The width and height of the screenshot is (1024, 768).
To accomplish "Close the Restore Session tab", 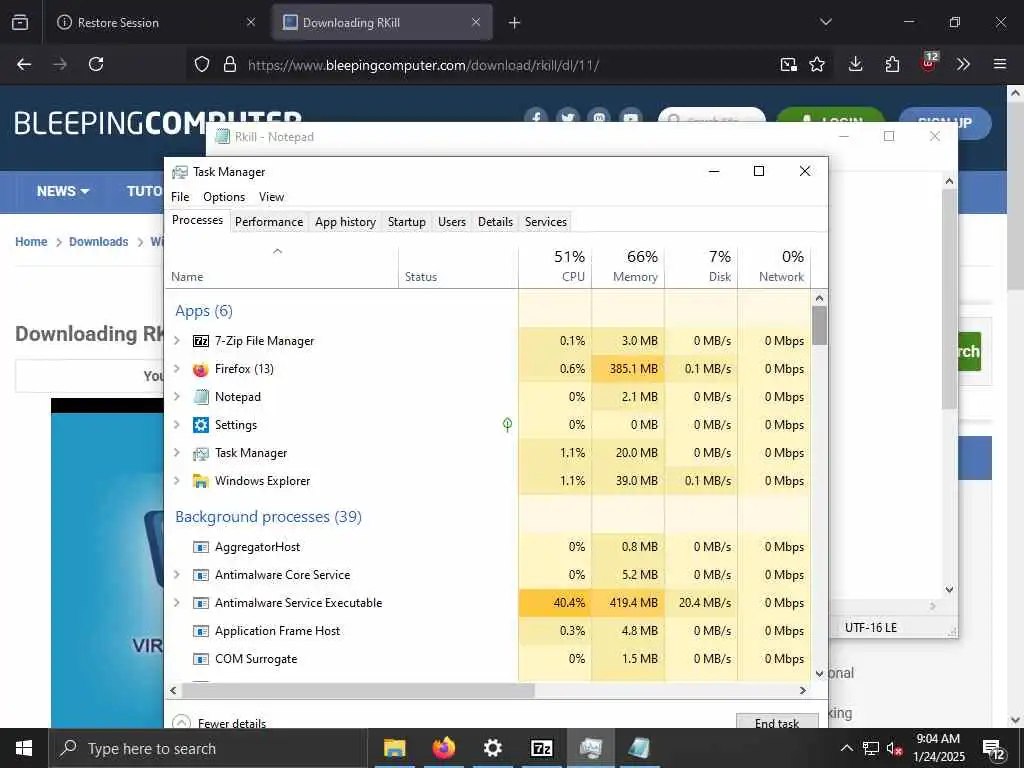I will click(x=251, y=22).
